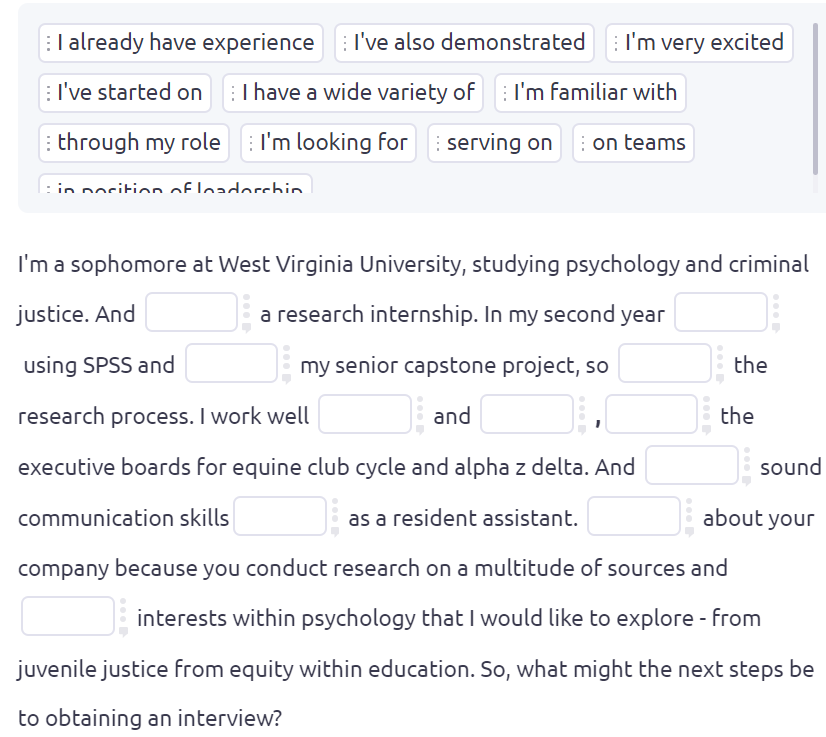This screenshot has width=826, height=737.
Task: Click blank before "interests within psychology"
Action: point(68,617)
